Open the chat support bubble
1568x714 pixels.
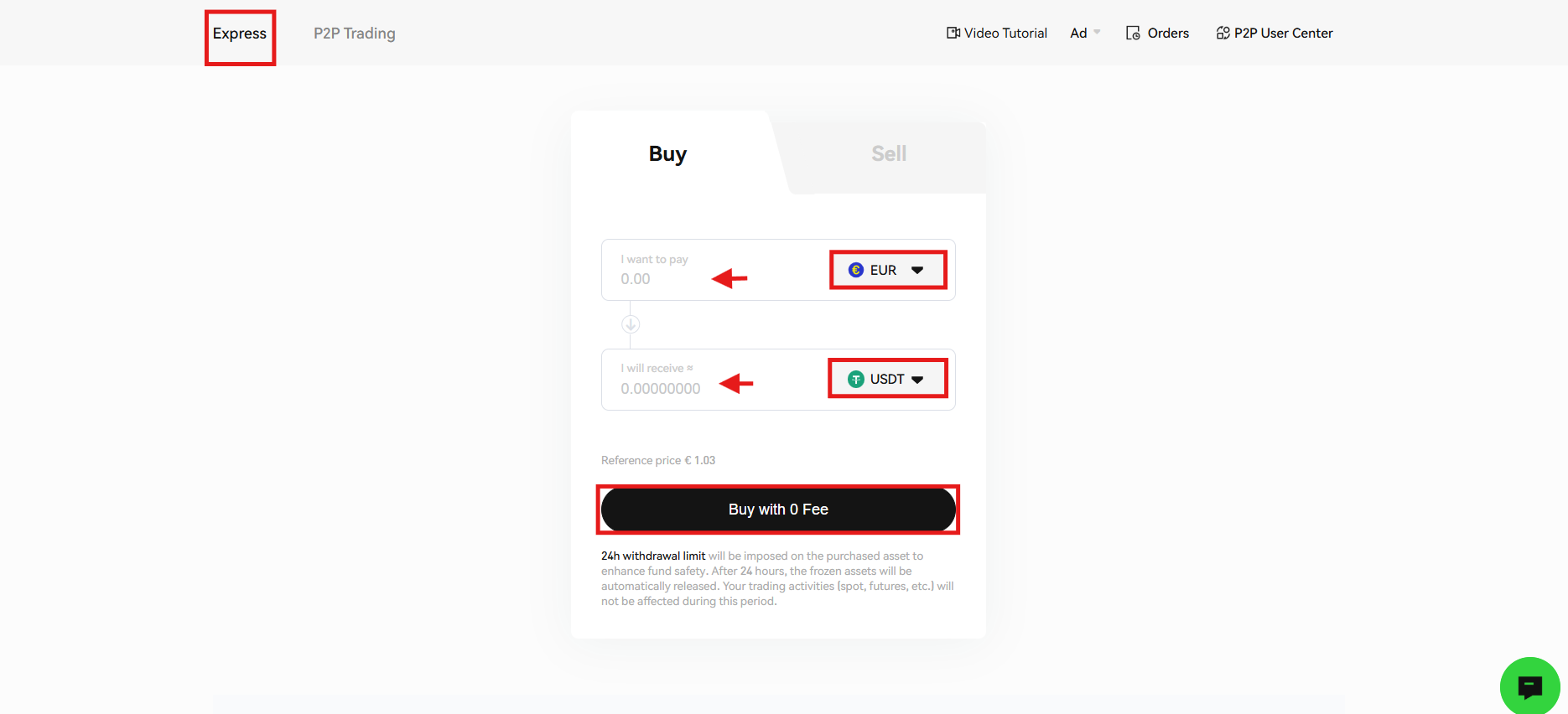coord(1529,686)
